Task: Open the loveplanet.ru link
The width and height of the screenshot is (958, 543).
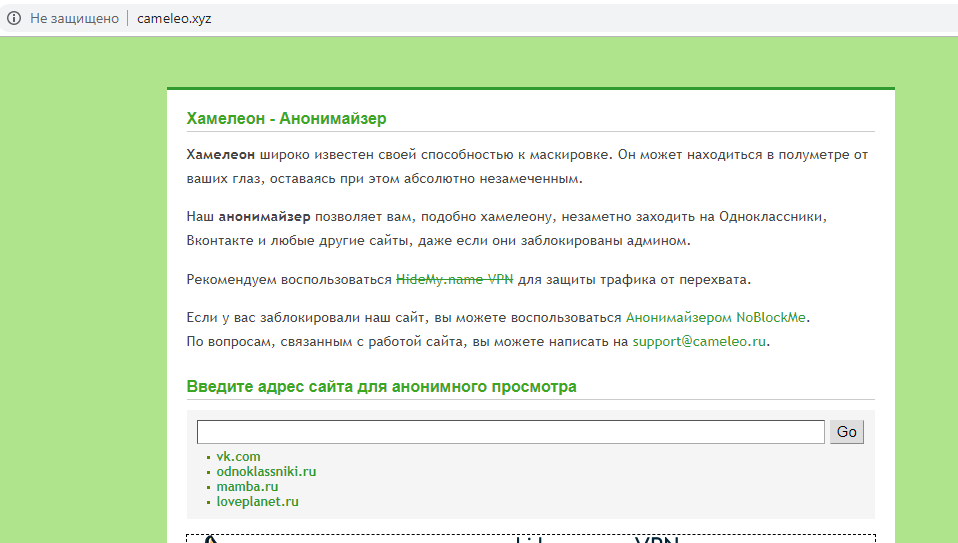Action: click(257, 501)
